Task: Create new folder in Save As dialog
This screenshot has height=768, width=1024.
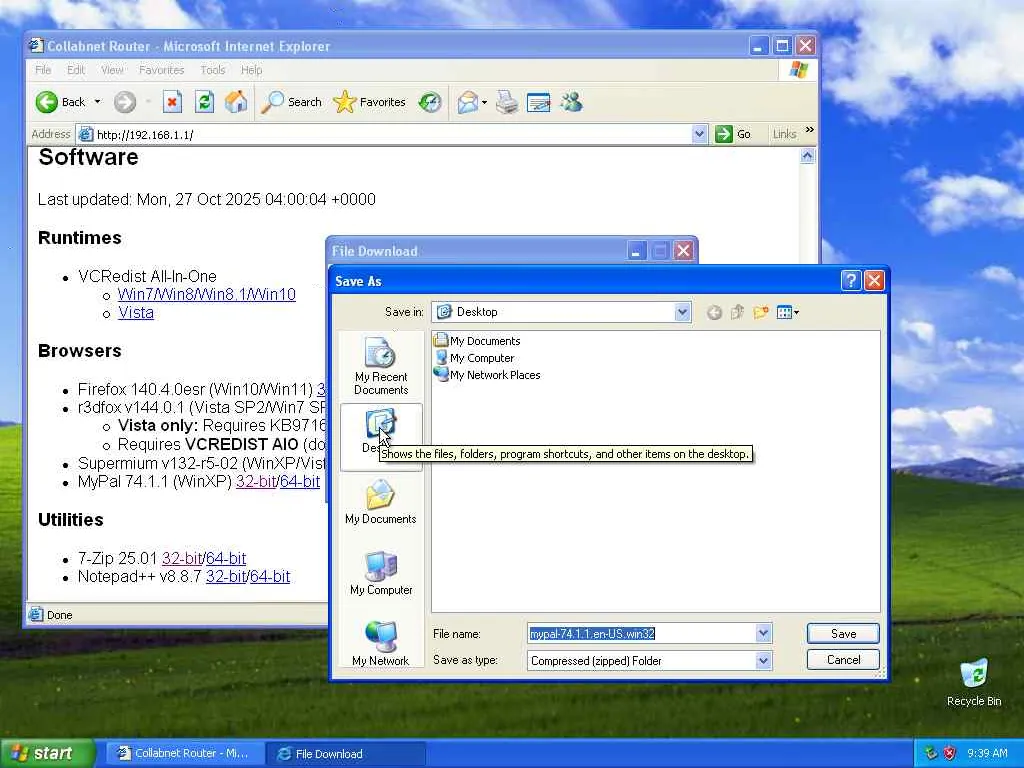Action: (760, 313)
